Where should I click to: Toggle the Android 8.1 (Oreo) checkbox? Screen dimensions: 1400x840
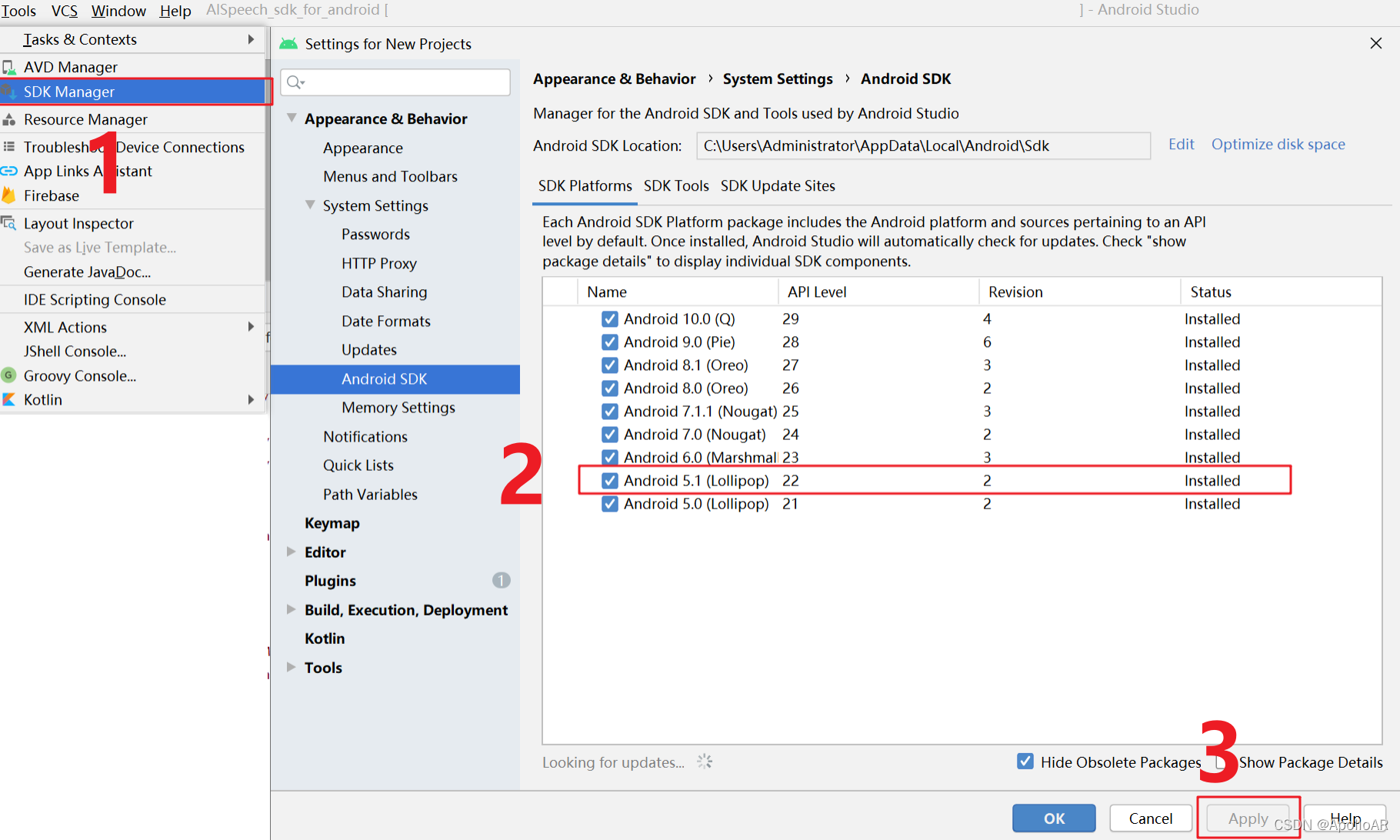(x=610, y=365)
